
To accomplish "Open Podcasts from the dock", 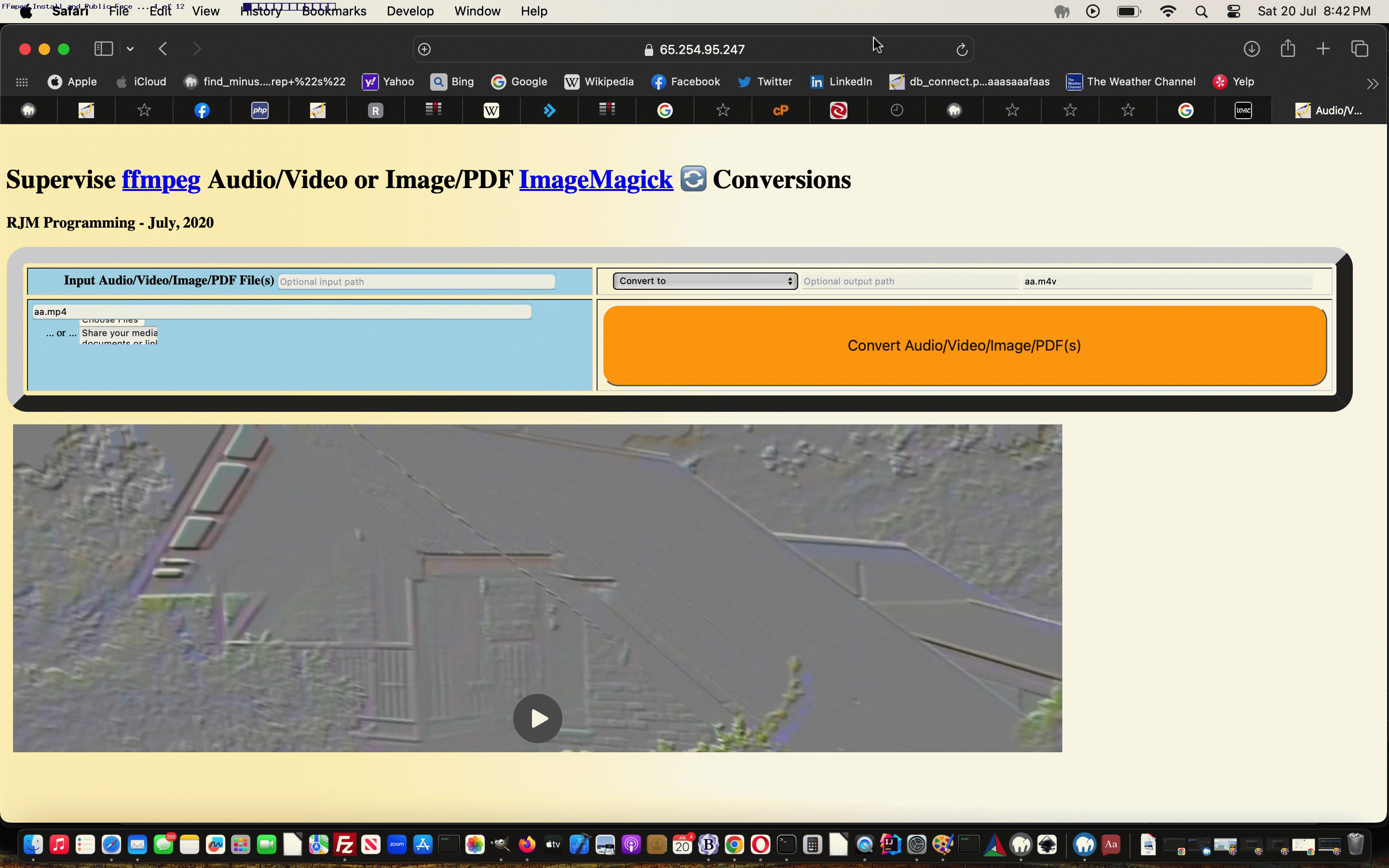I will [630, 844].
